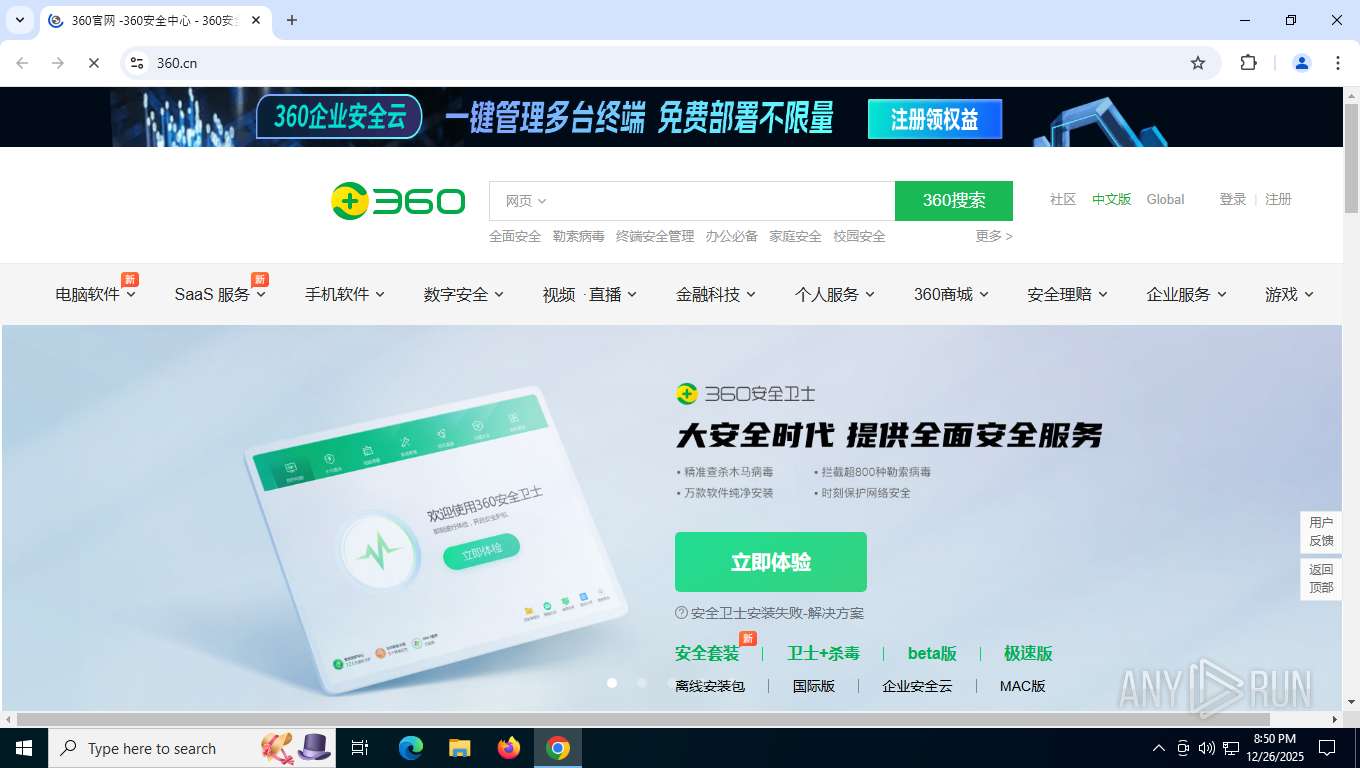The width and height of the screenshot is (1360, 768).
Task: Expand the 视频·直播 menu
Action: tap(589, 294)
